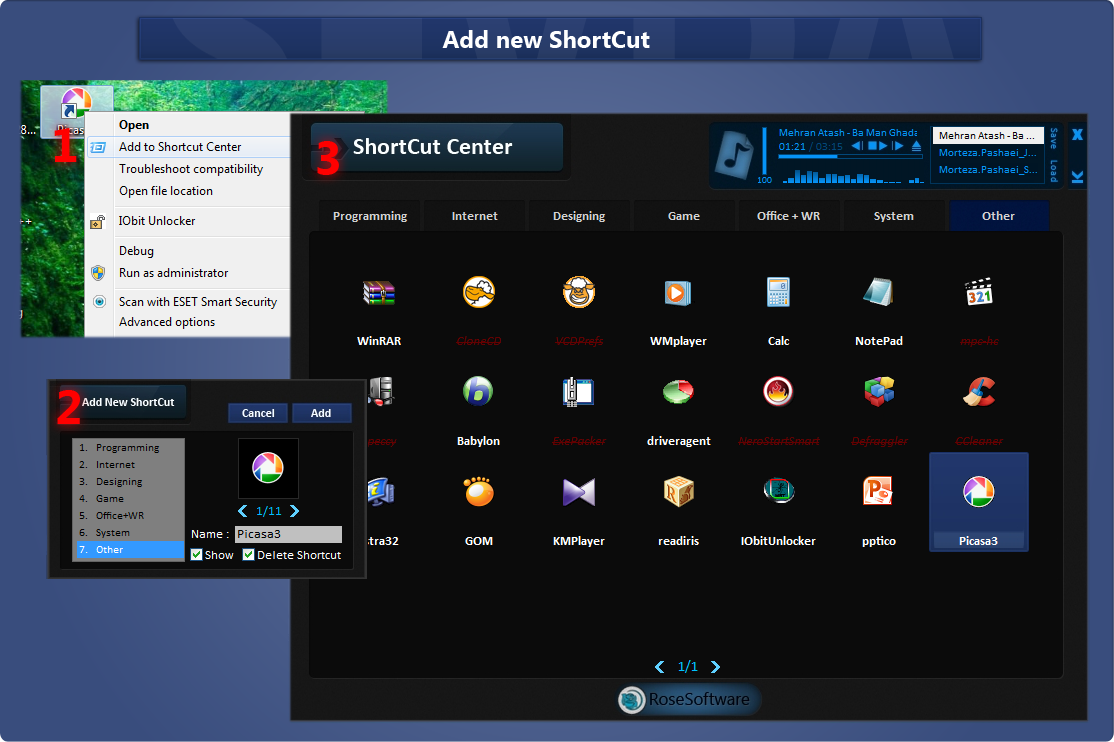Choose Add to Shortcut Center

pyautogui.click(x=188, y=147)
